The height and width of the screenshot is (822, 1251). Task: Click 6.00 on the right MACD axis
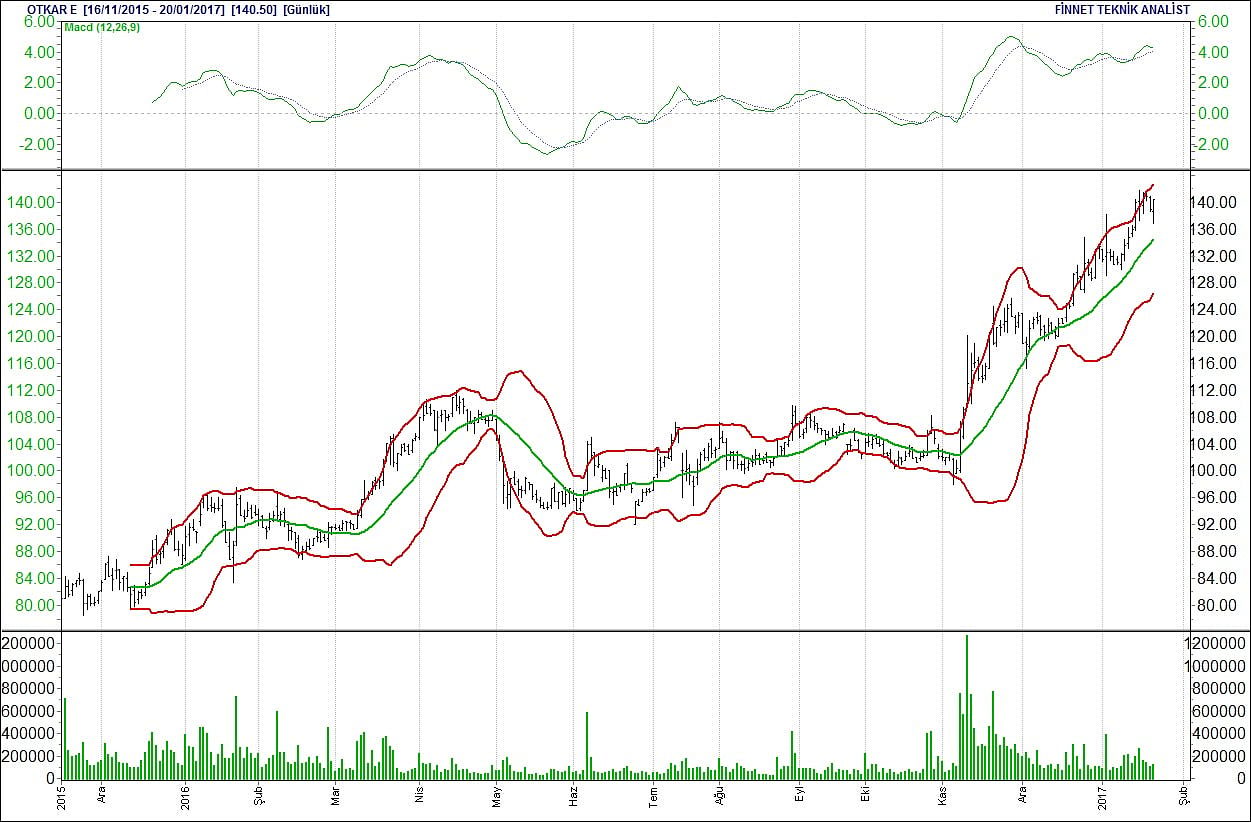[1214, 22]
